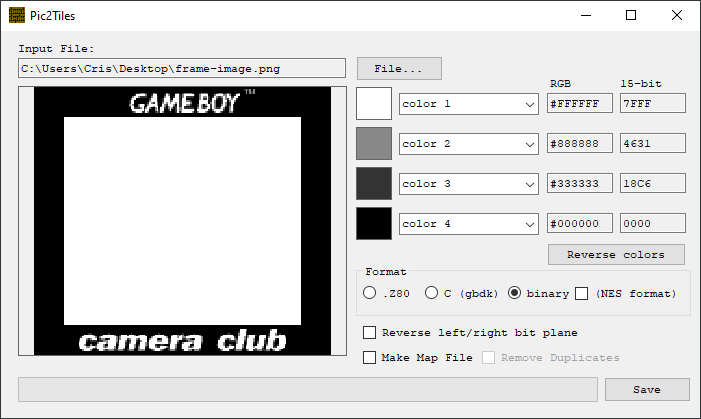Click the Game Boy camera club preview image
Image resolution: width=701 pixels, height=419 pixels.
pos(182,221)
